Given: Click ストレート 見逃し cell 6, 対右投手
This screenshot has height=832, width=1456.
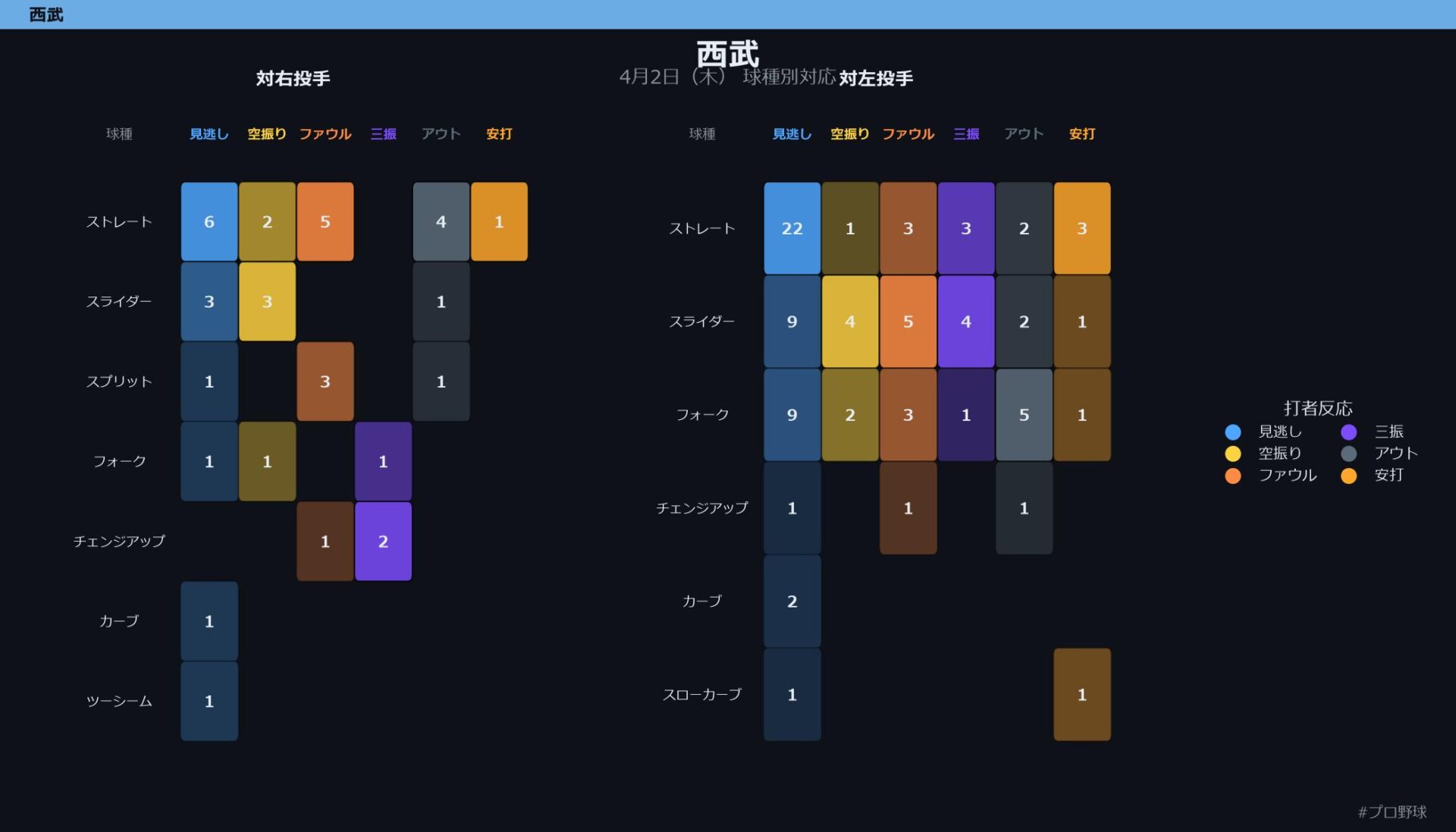Looking at the screenshot, I should pyautogui.click(x=209, y=221).
